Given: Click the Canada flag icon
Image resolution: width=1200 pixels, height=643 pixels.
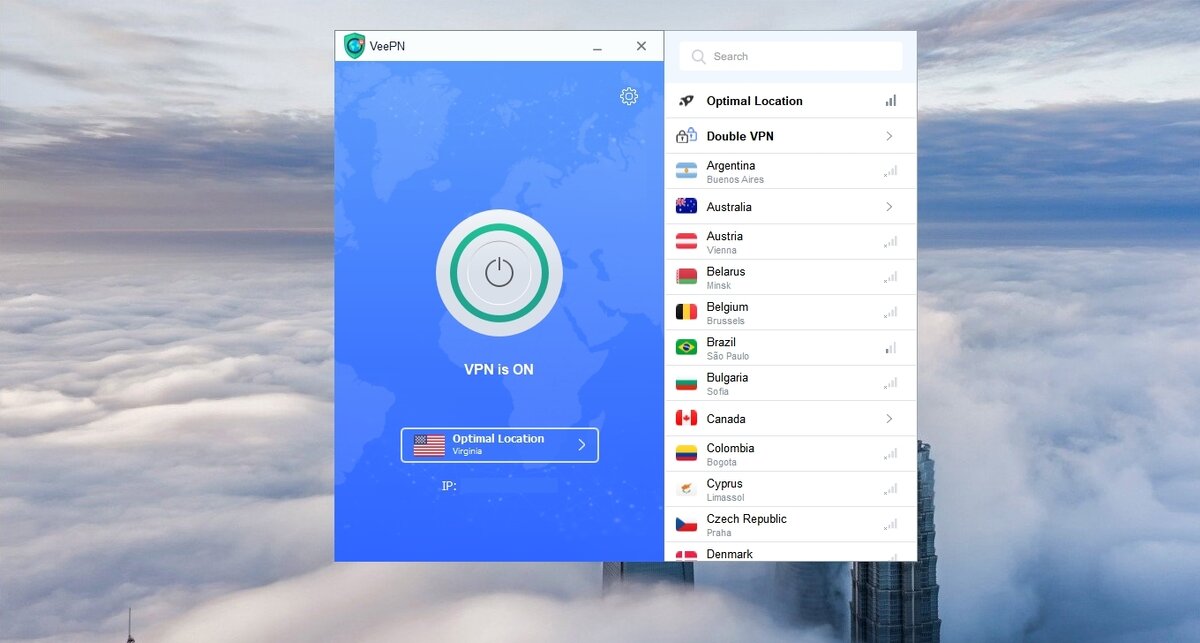Looking at the screenshot, I should tap(686, 418).
